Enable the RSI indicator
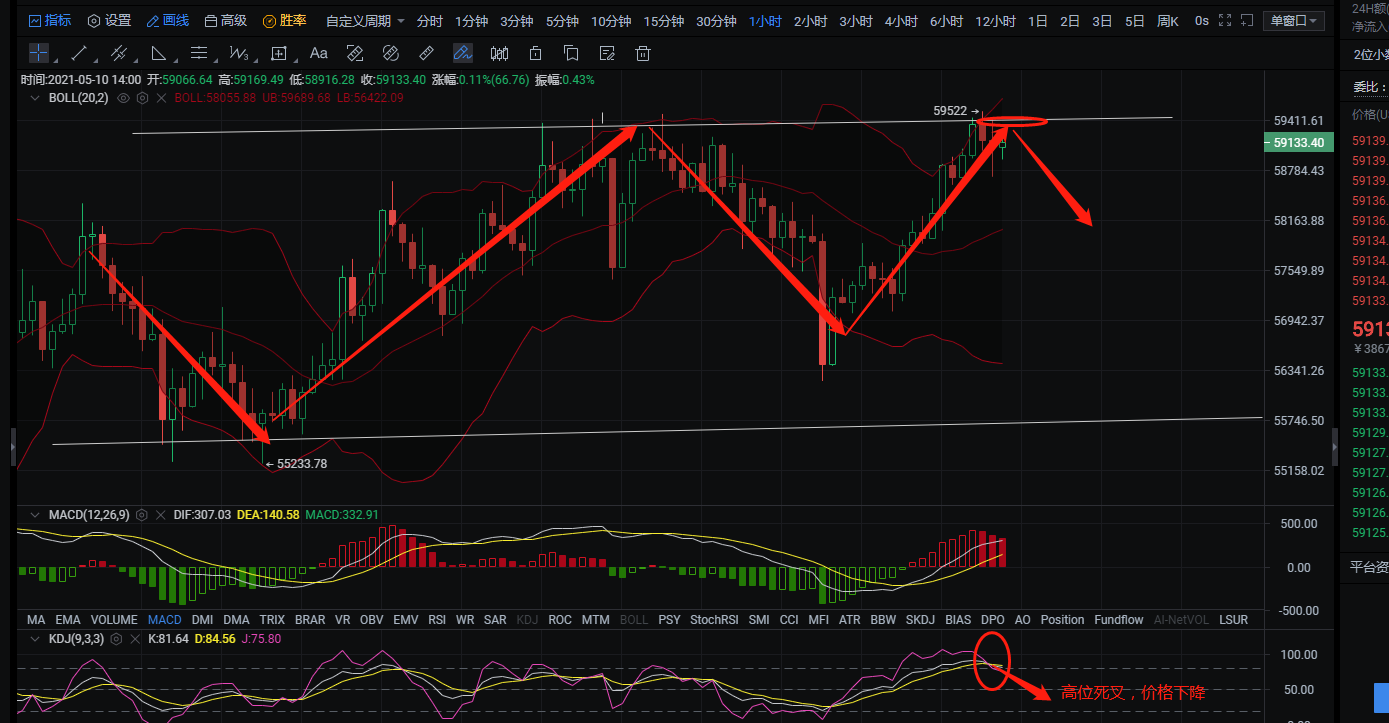The width and height of the screenshot is (1389, 723). point(437,620)
